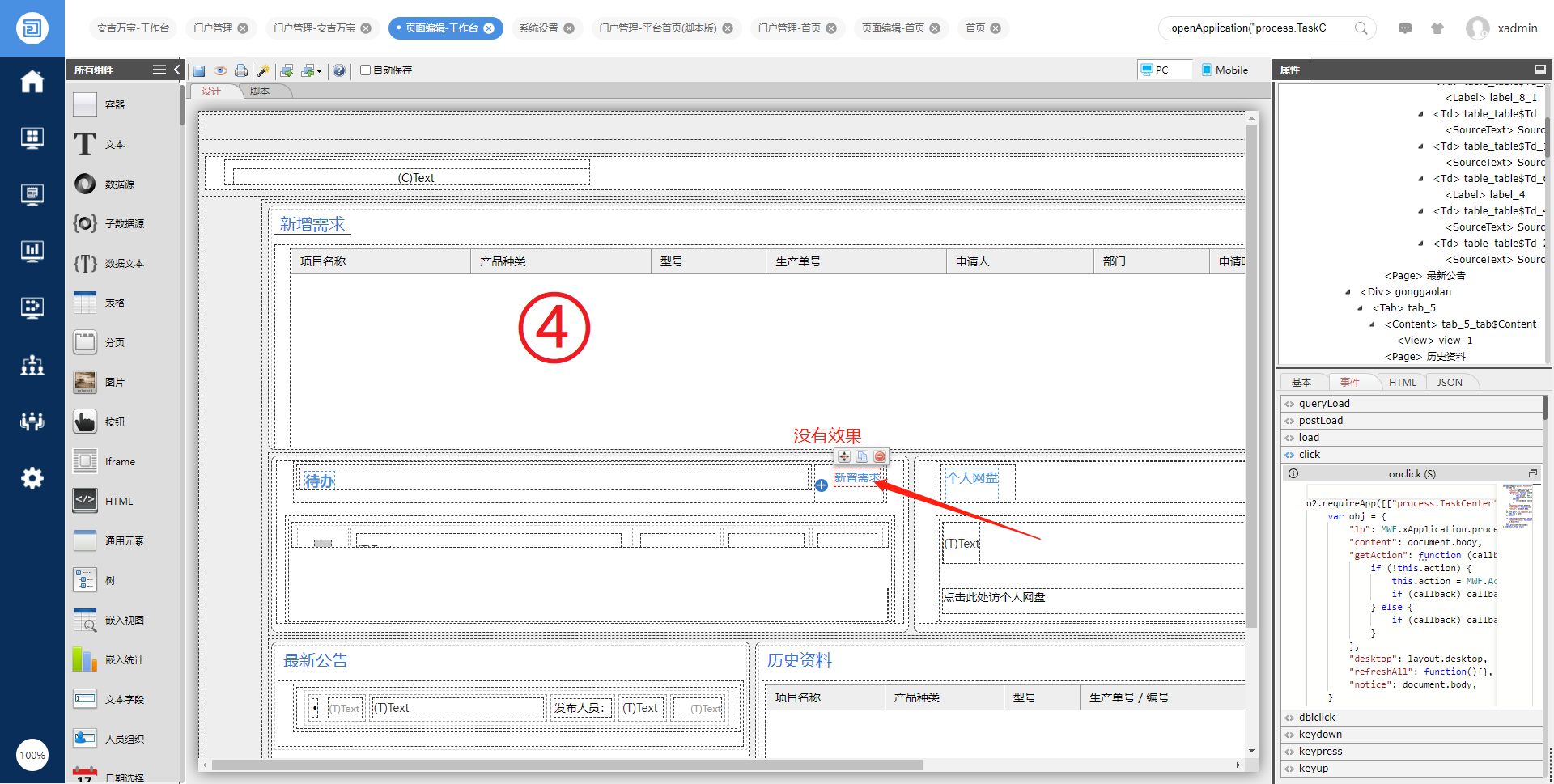Open help via blue question mark icon
Screen dimensions: 1554x784
(339, 71)
